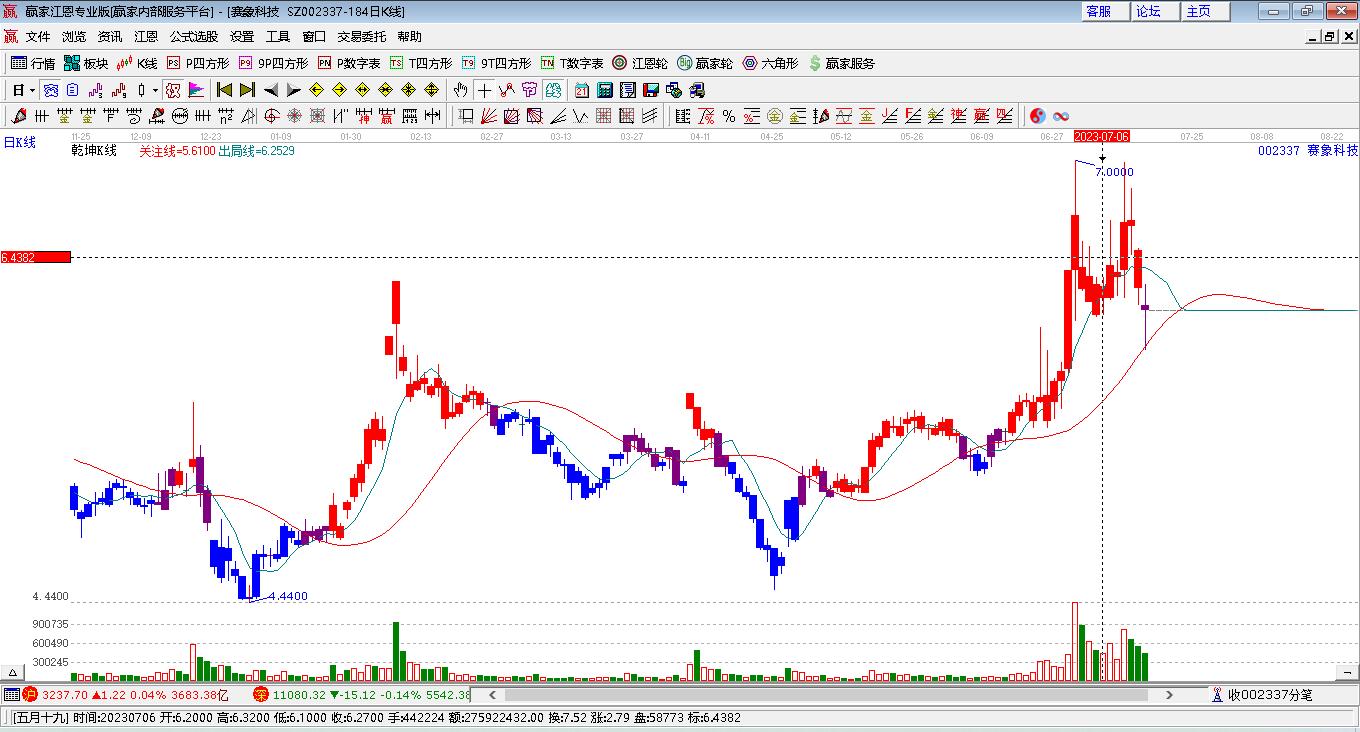Click the calendar date icon
Viewport: 1360px width, 732px height.
point(581,90)
